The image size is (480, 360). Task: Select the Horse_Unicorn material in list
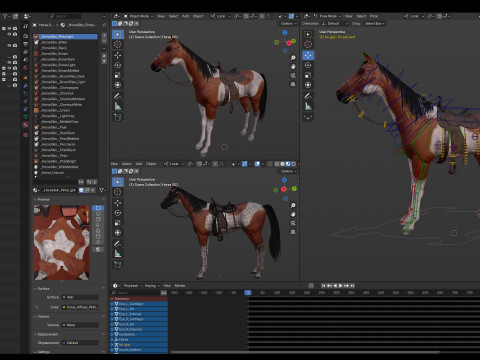65,172
